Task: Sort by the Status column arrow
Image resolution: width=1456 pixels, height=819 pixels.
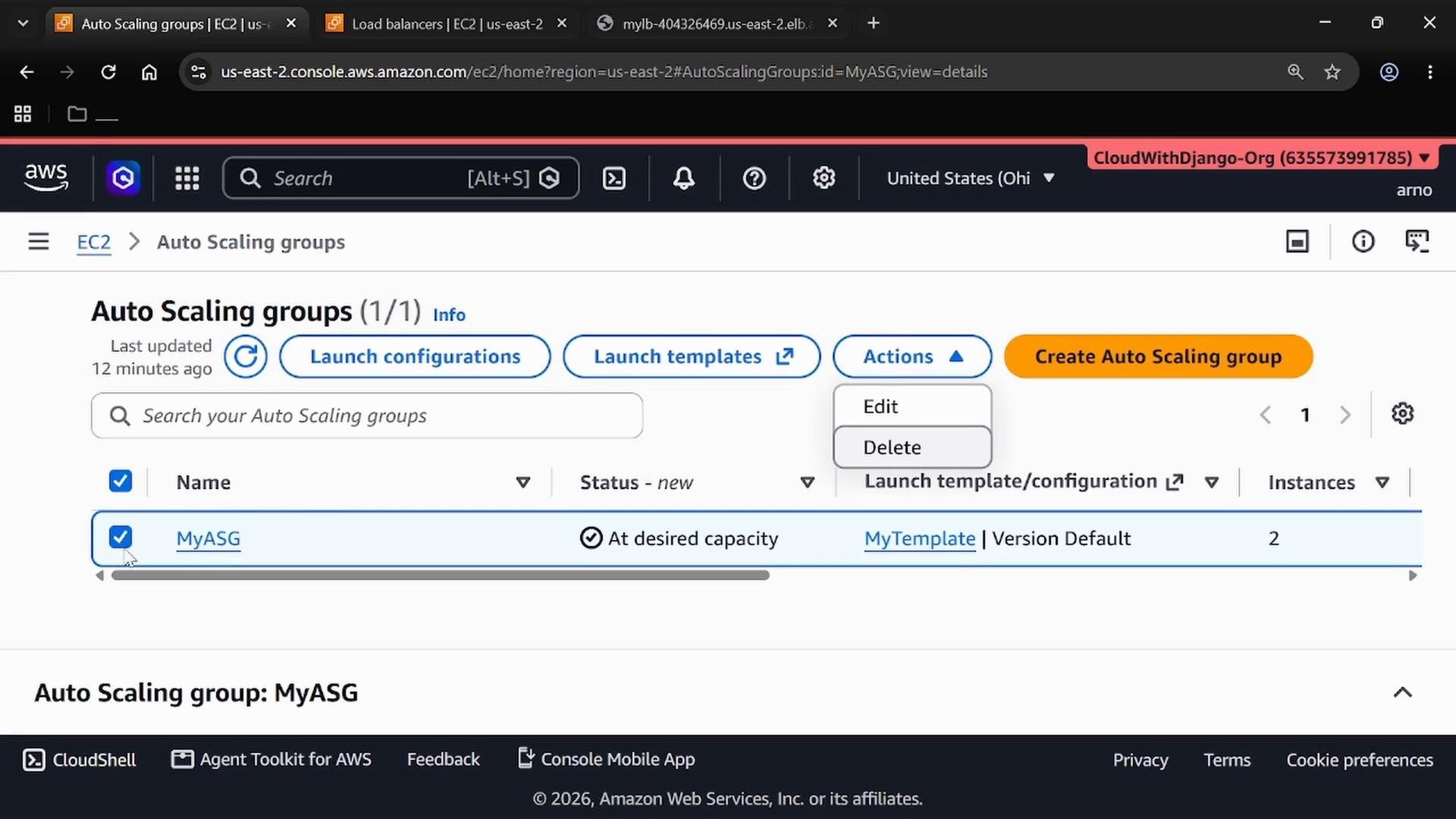Action: tap(808, 482)
